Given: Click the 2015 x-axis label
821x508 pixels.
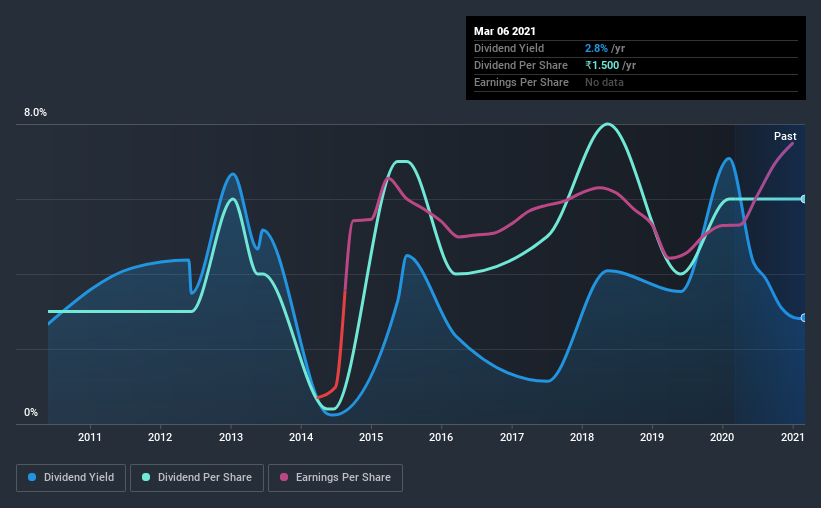Looking at the screenshot, I should (371, 437).
